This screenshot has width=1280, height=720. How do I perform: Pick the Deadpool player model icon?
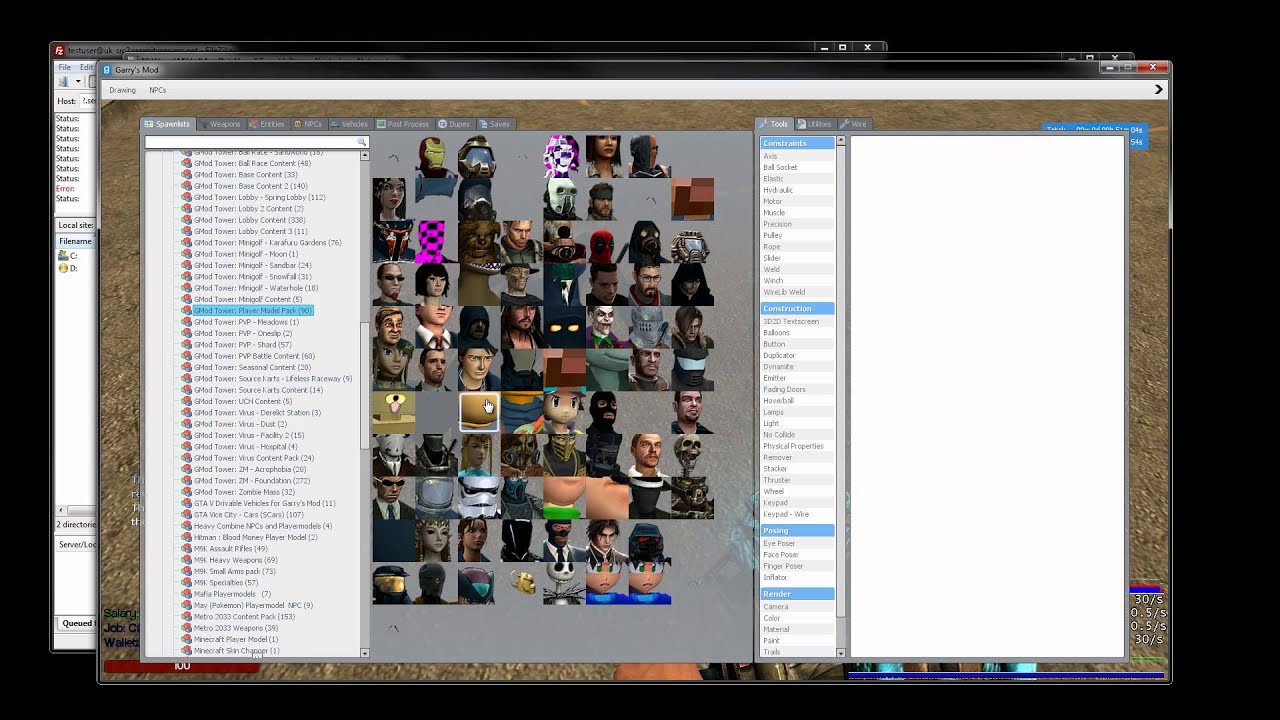[606, 242]
